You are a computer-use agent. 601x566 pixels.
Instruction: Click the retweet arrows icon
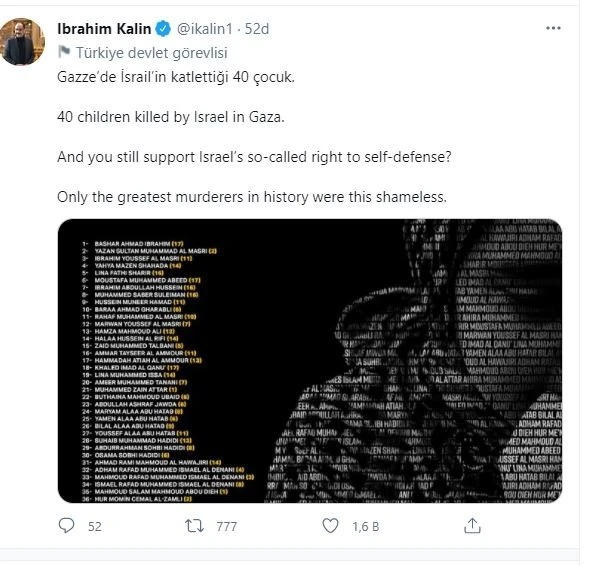[198, 525]
